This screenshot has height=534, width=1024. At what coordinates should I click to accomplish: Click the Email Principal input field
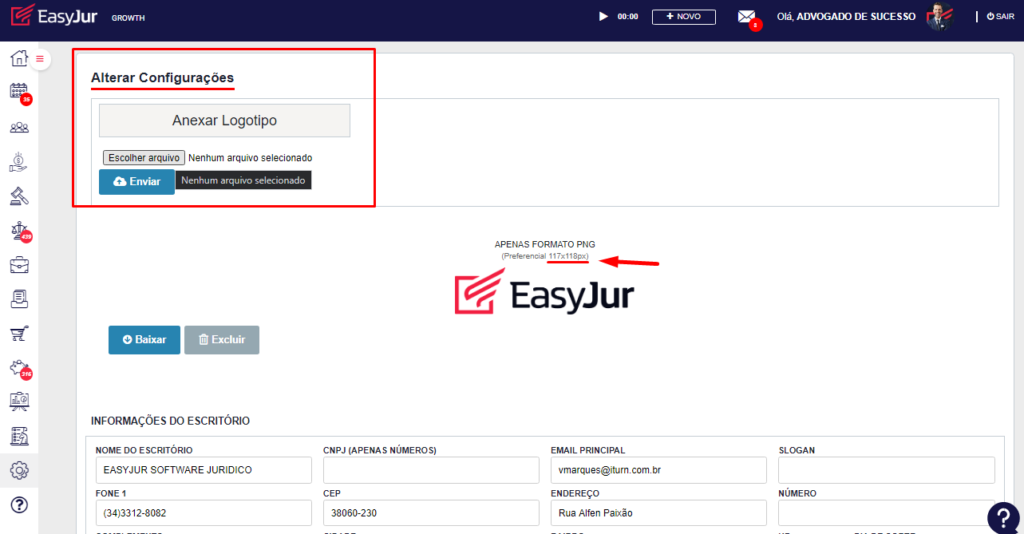[x=658, y=470]
